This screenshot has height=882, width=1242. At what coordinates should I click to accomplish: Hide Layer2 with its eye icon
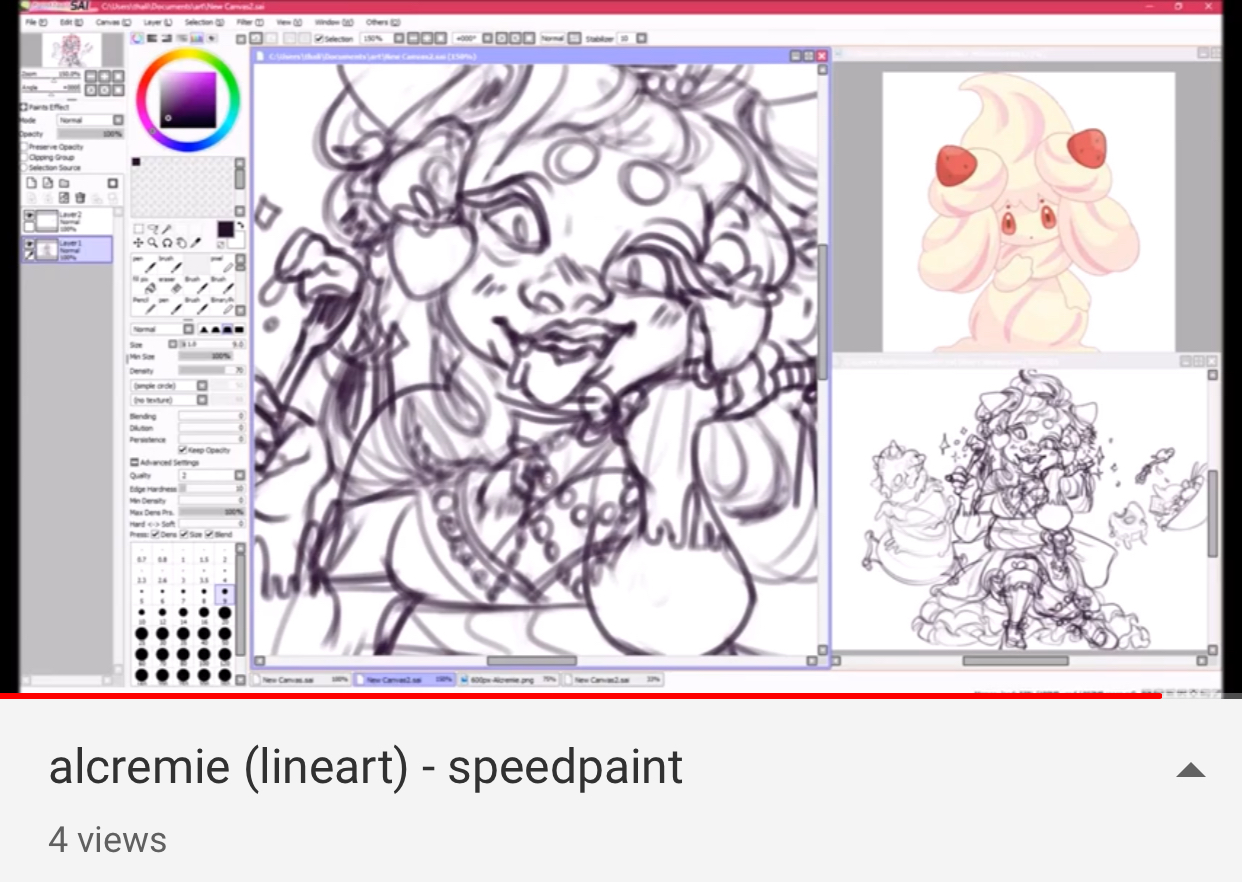point(29,215)
